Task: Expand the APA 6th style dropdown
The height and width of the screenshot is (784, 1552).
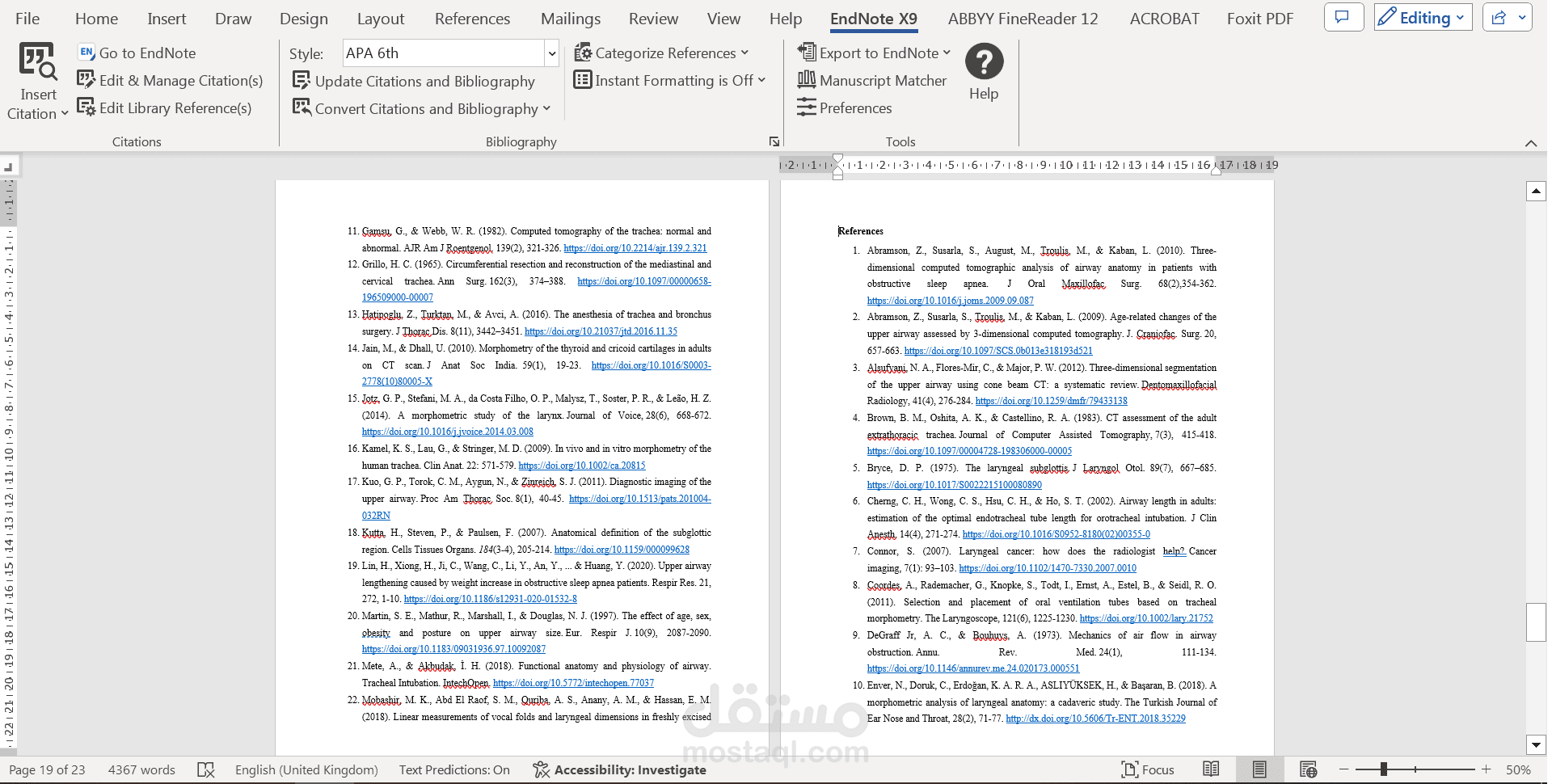Action: 552,54
